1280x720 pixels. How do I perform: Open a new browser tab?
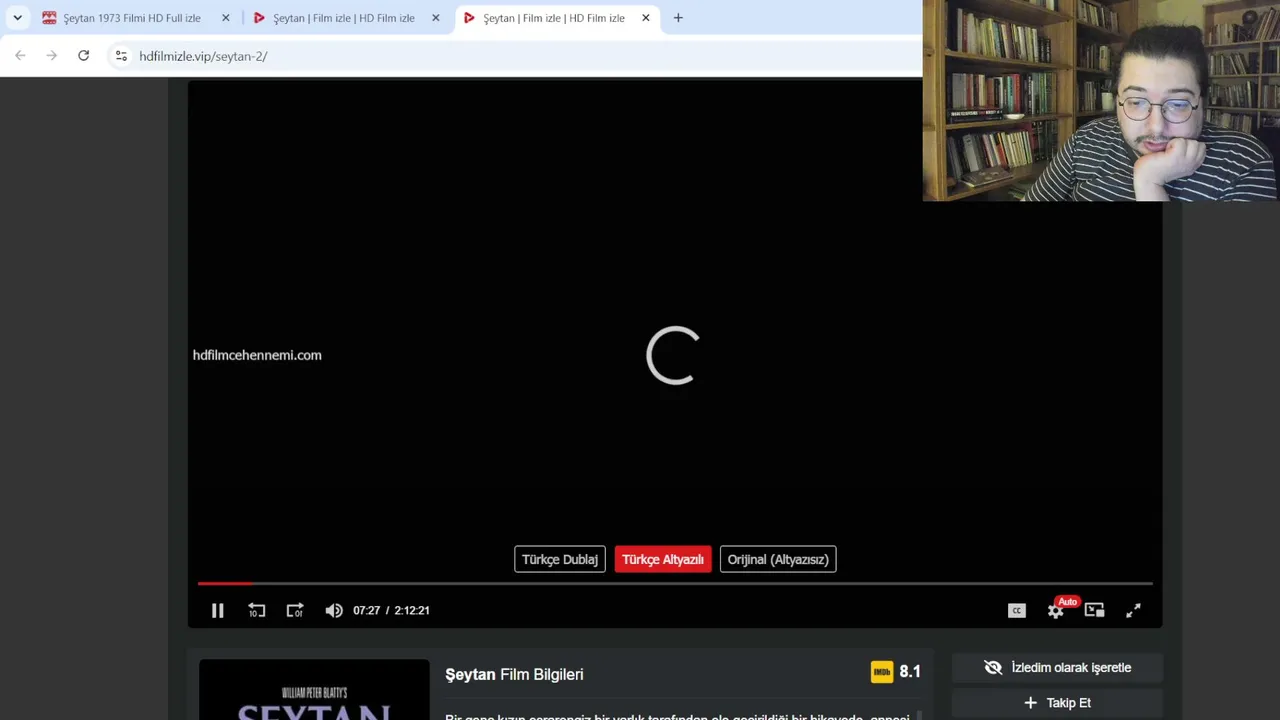(678, 18)
